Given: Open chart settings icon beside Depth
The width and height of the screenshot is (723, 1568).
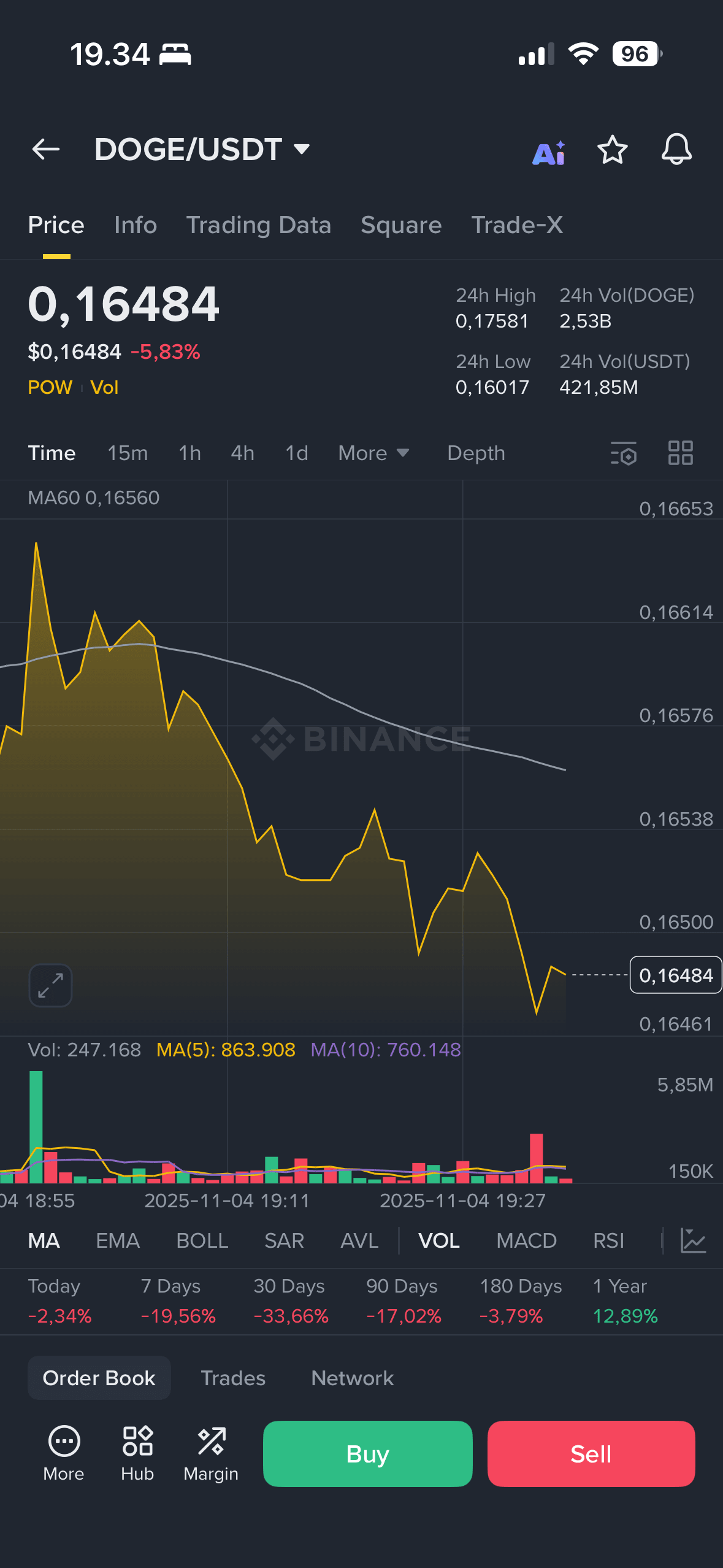Looking at the screenshot, I should (624, 453).
